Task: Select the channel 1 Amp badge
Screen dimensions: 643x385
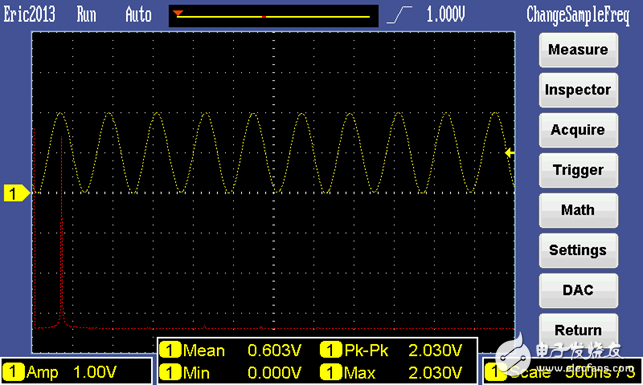Action: (x=13, y=372)
